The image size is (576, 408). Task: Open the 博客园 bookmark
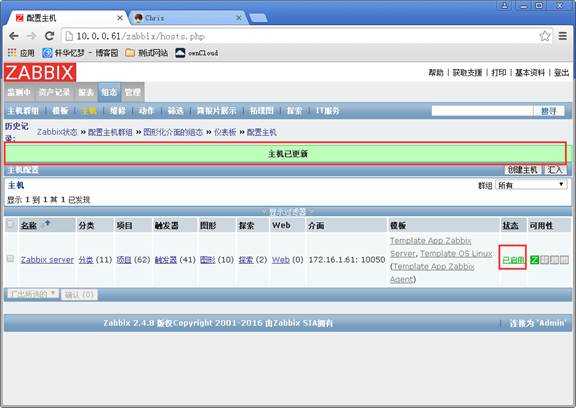80,53
